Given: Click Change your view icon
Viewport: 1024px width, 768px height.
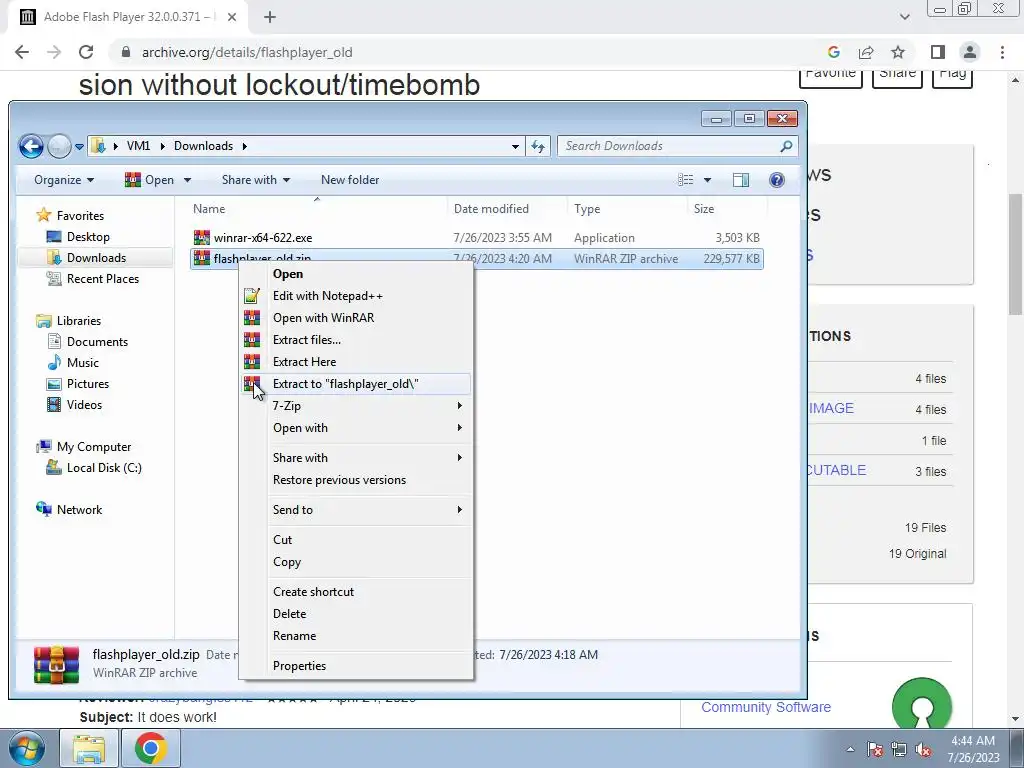Looking at the screenshot, I should tap(685, 180).
